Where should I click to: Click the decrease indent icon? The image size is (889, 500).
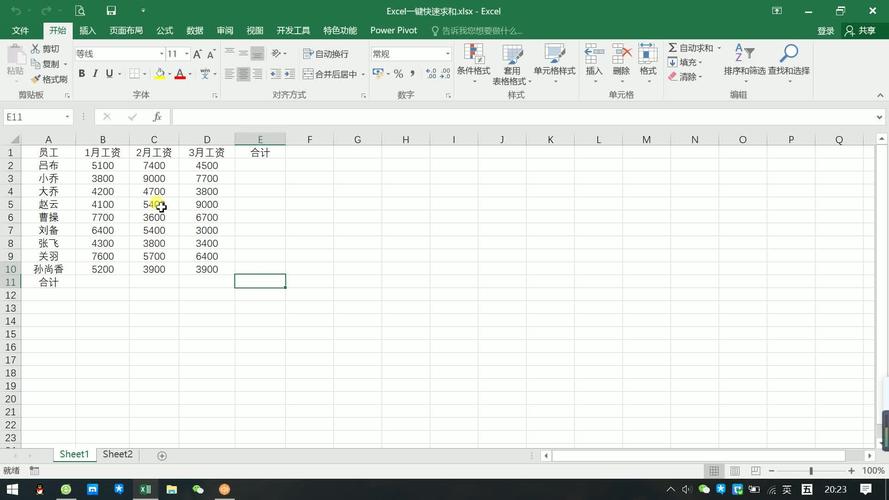coord(276,74)
